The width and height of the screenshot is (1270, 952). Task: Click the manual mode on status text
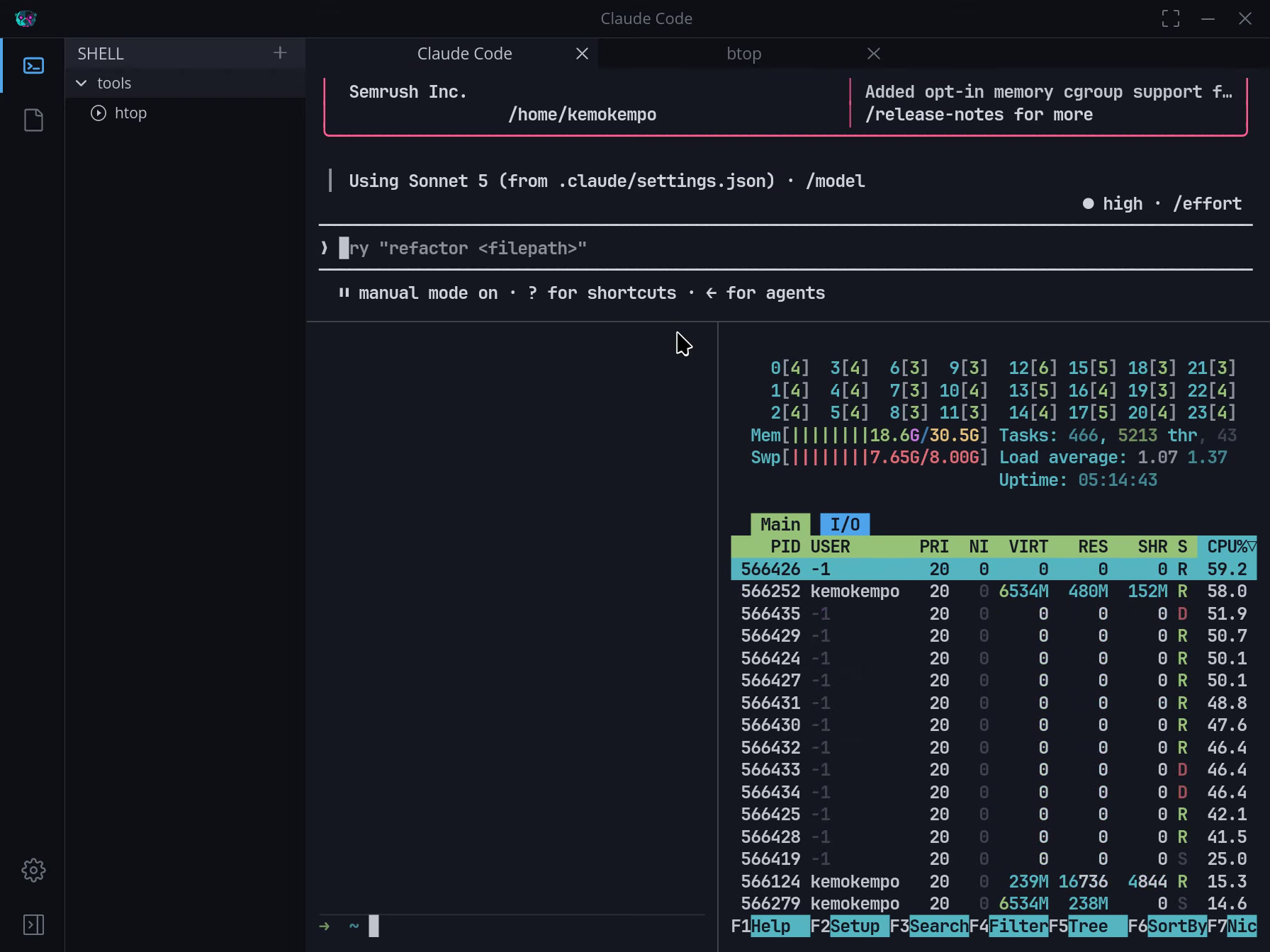(x=428, y=293)
